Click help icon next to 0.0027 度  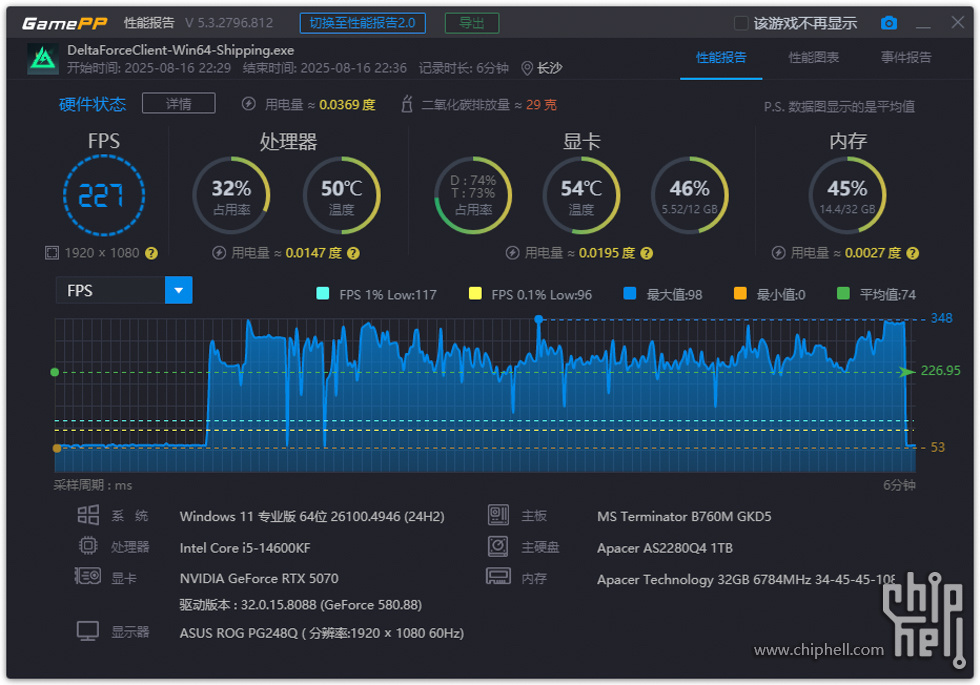(912, 253)
